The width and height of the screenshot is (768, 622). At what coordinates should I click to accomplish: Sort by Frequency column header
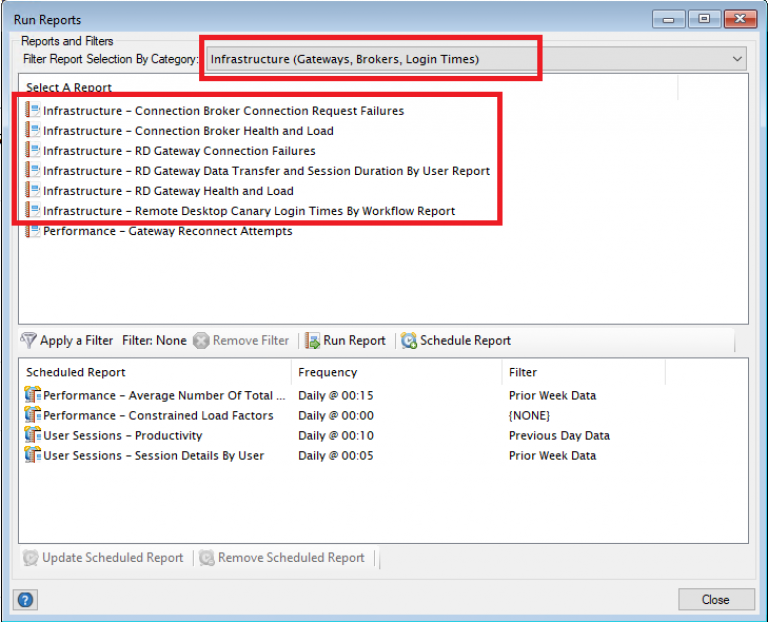tap(328, 372)
